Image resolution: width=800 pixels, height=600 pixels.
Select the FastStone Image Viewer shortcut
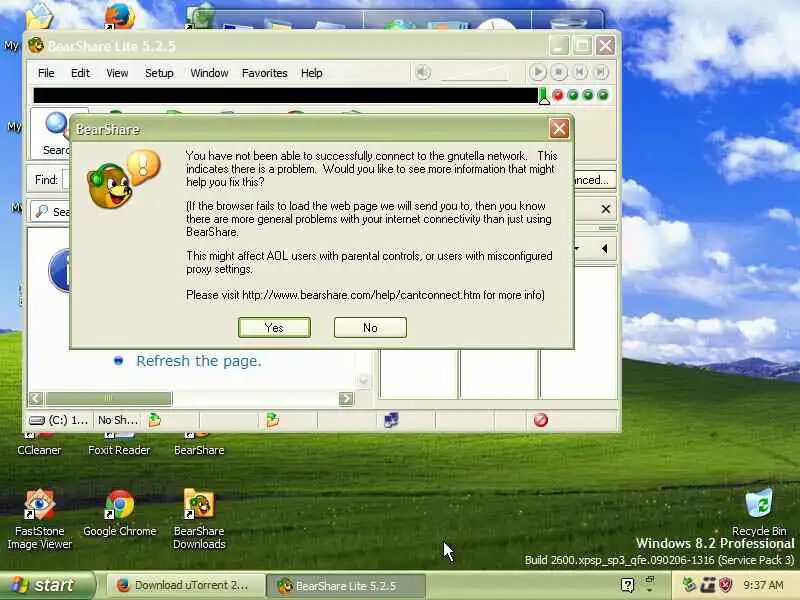coord(39,519)
